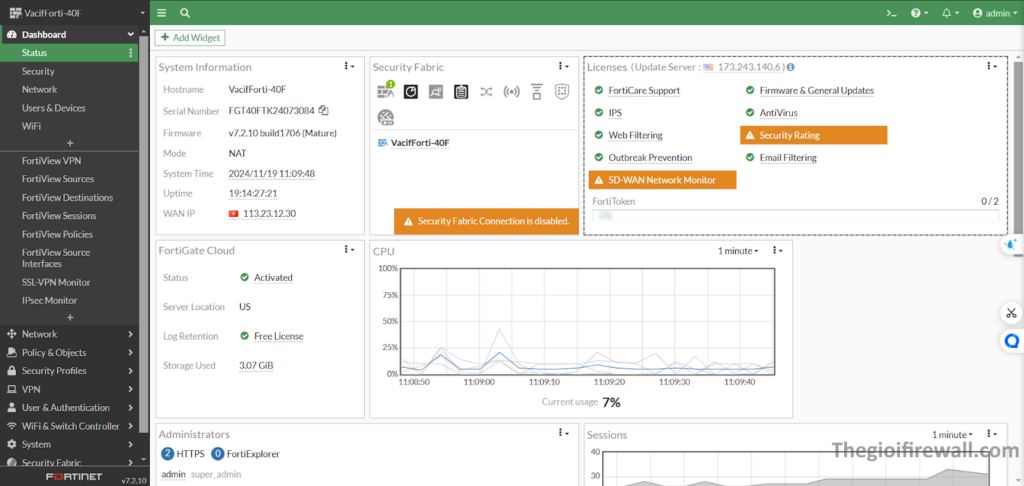Add a monitor with plus below IPsec Monitor

[70, 317]
